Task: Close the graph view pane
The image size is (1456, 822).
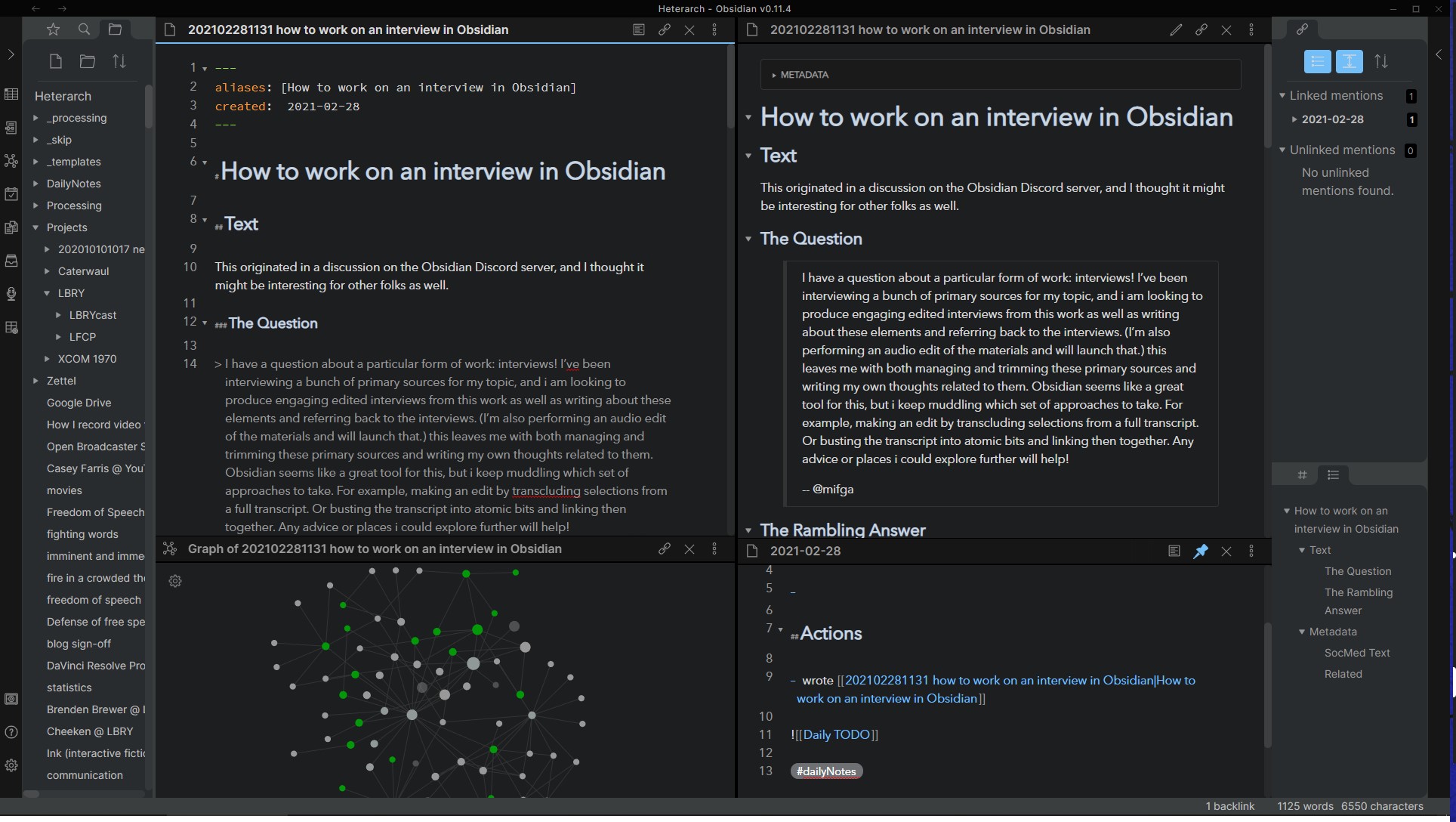Action: pyautogui.click(x=689, y=549)
